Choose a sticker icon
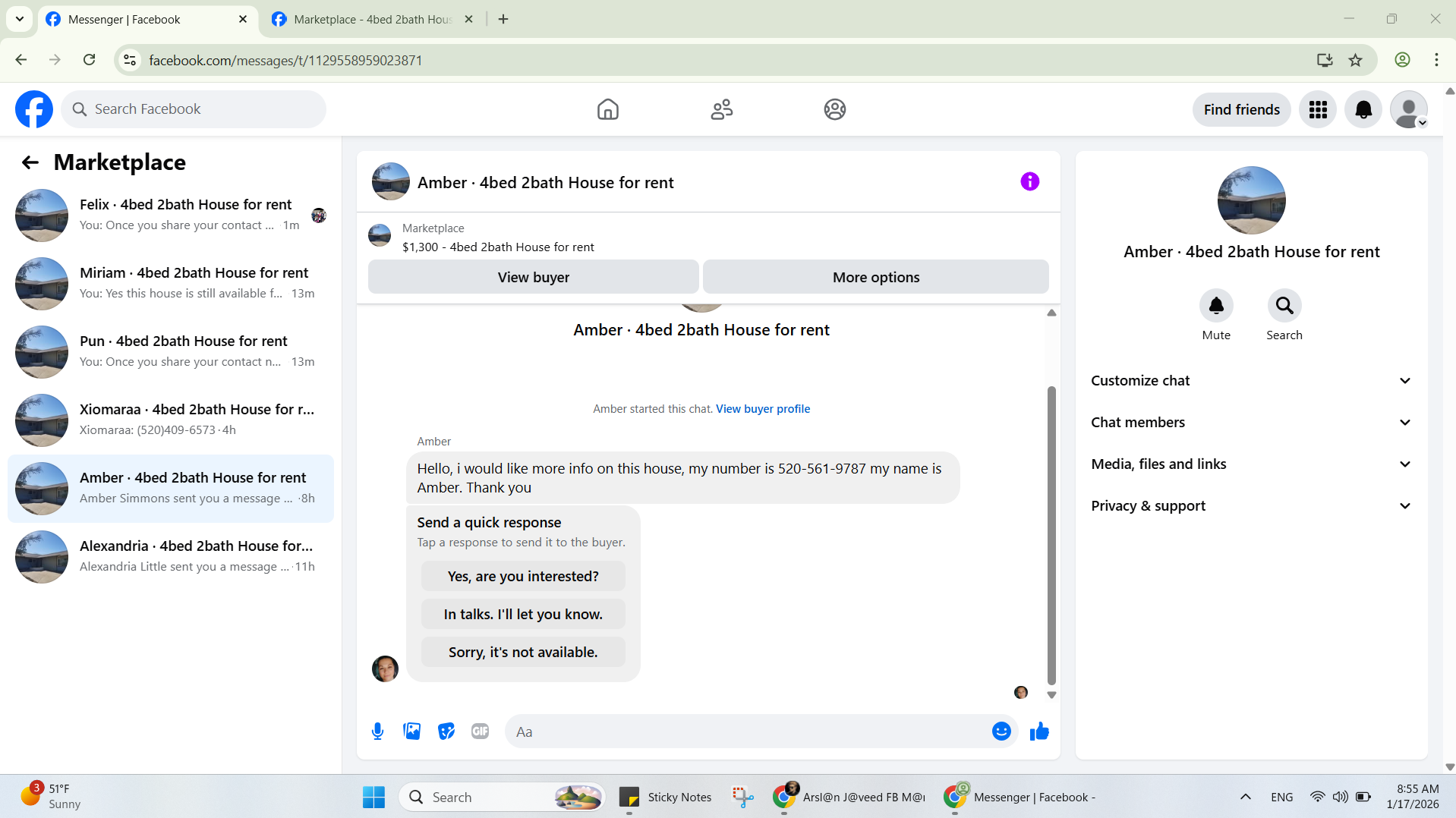The height and width of the screenshot is (818, 1456). [446, 731]
